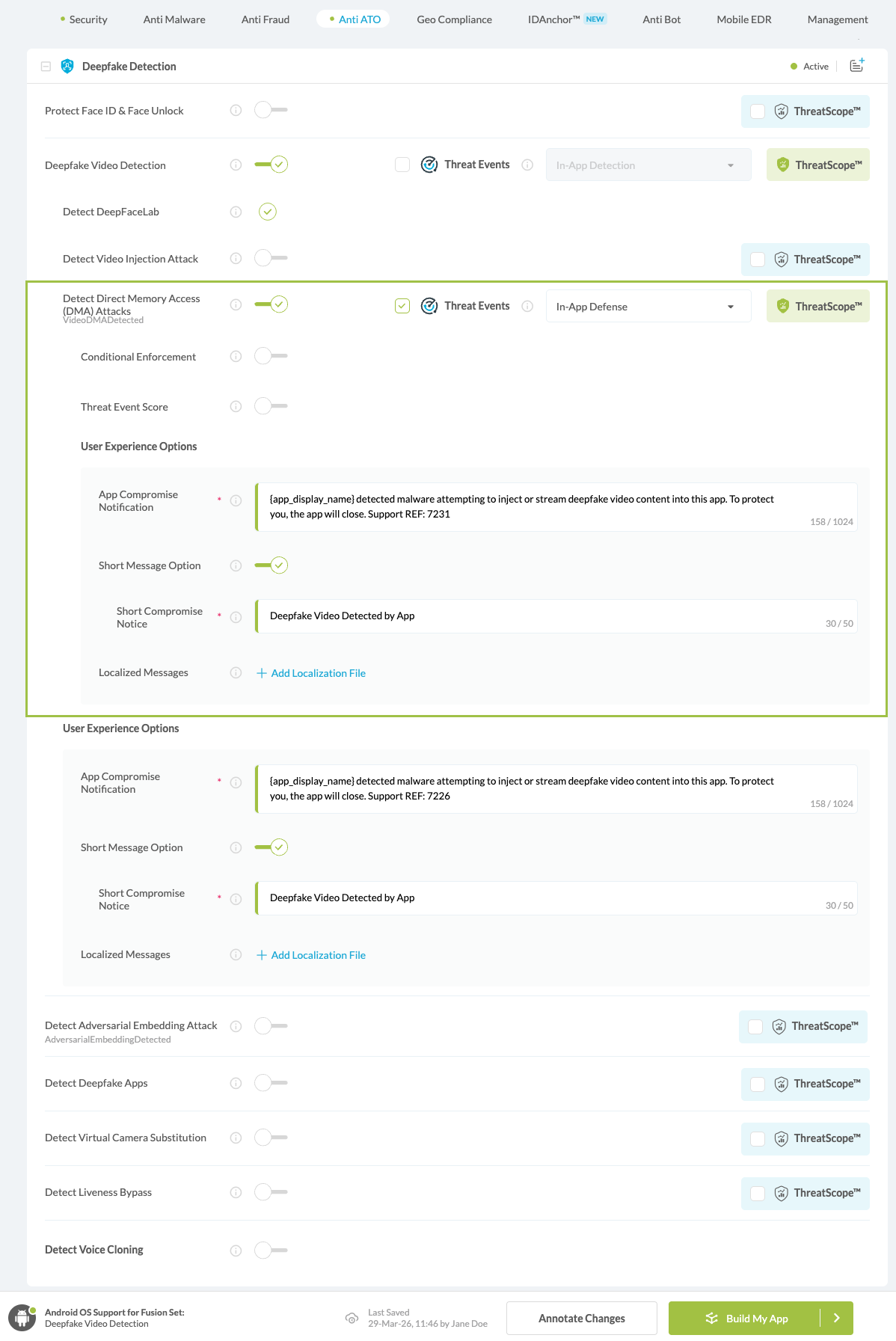The image size is (896, 1341).
Task: Open info icon for Localized Messages in DMA section
Action: (x=236, y=673)
